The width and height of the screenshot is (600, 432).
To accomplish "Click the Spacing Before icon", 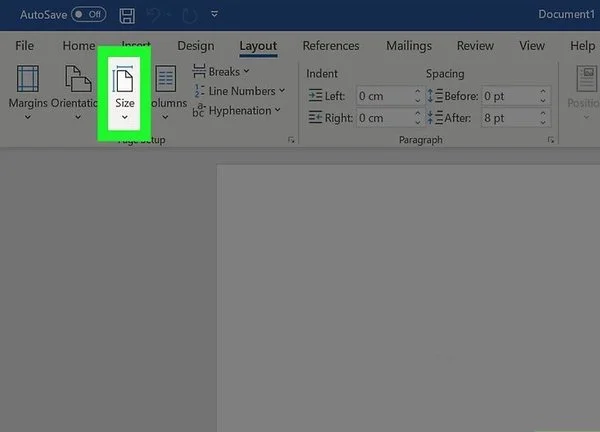I will tap(435, 96).
